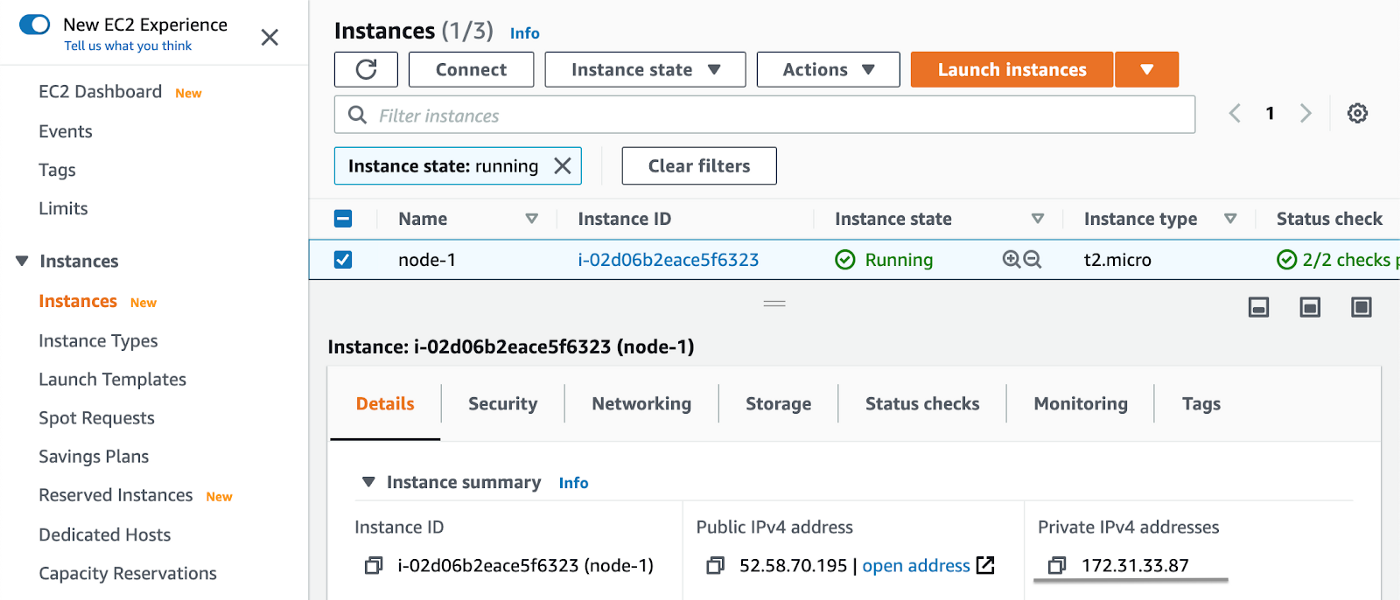Toggle the New EC2 Experience switch

click(x=35, y=25)
